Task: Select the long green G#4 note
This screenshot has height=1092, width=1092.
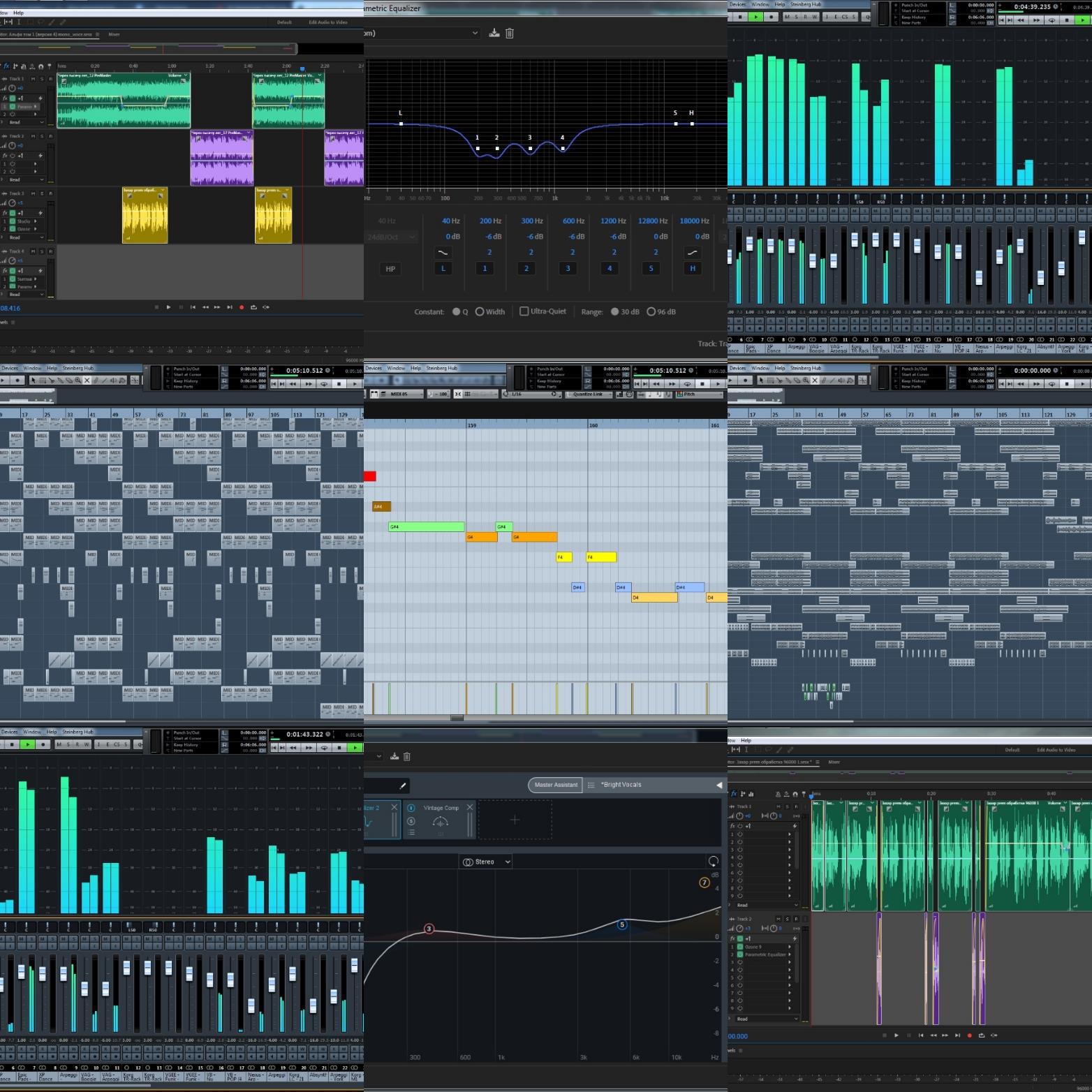Action: tap(426, 526)
